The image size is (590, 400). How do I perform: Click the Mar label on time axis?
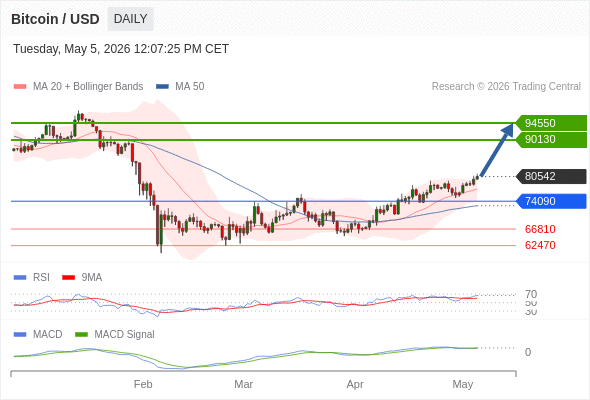coord(243,384)
